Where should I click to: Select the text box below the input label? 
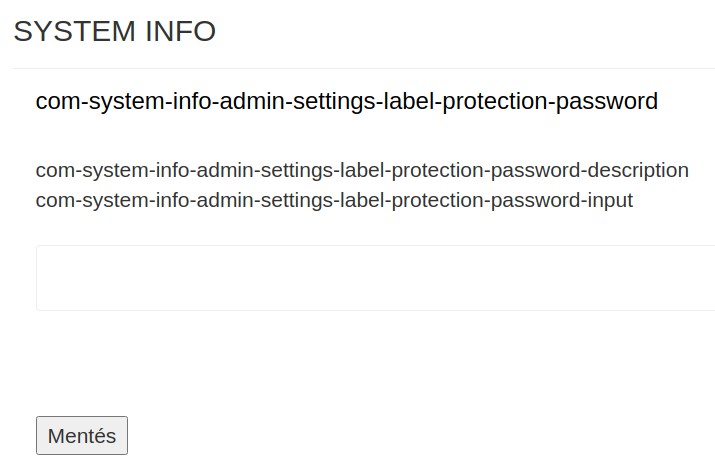pos(375,278)
